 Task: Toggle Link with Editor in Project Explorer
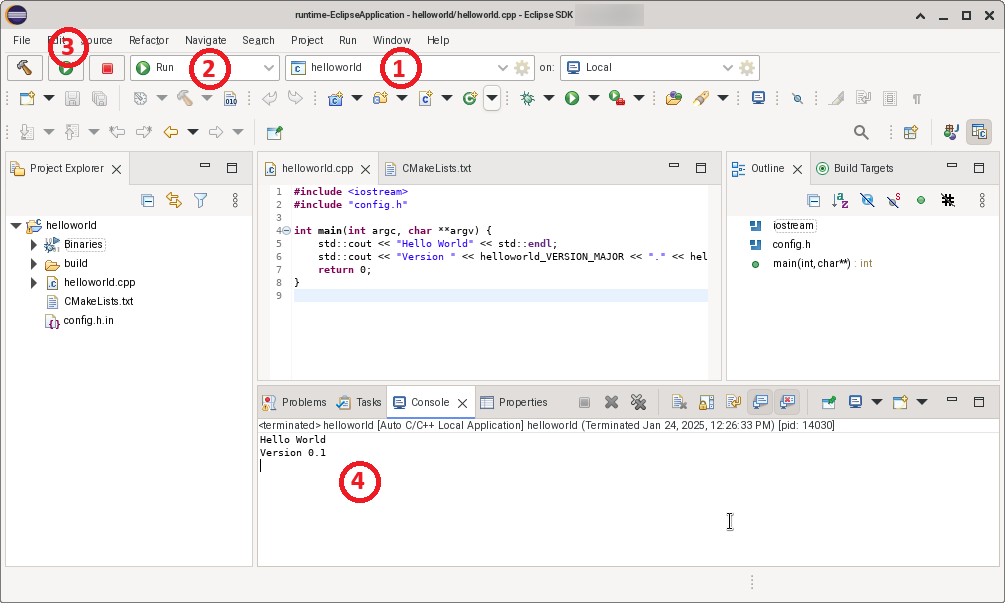pos(174,201)
